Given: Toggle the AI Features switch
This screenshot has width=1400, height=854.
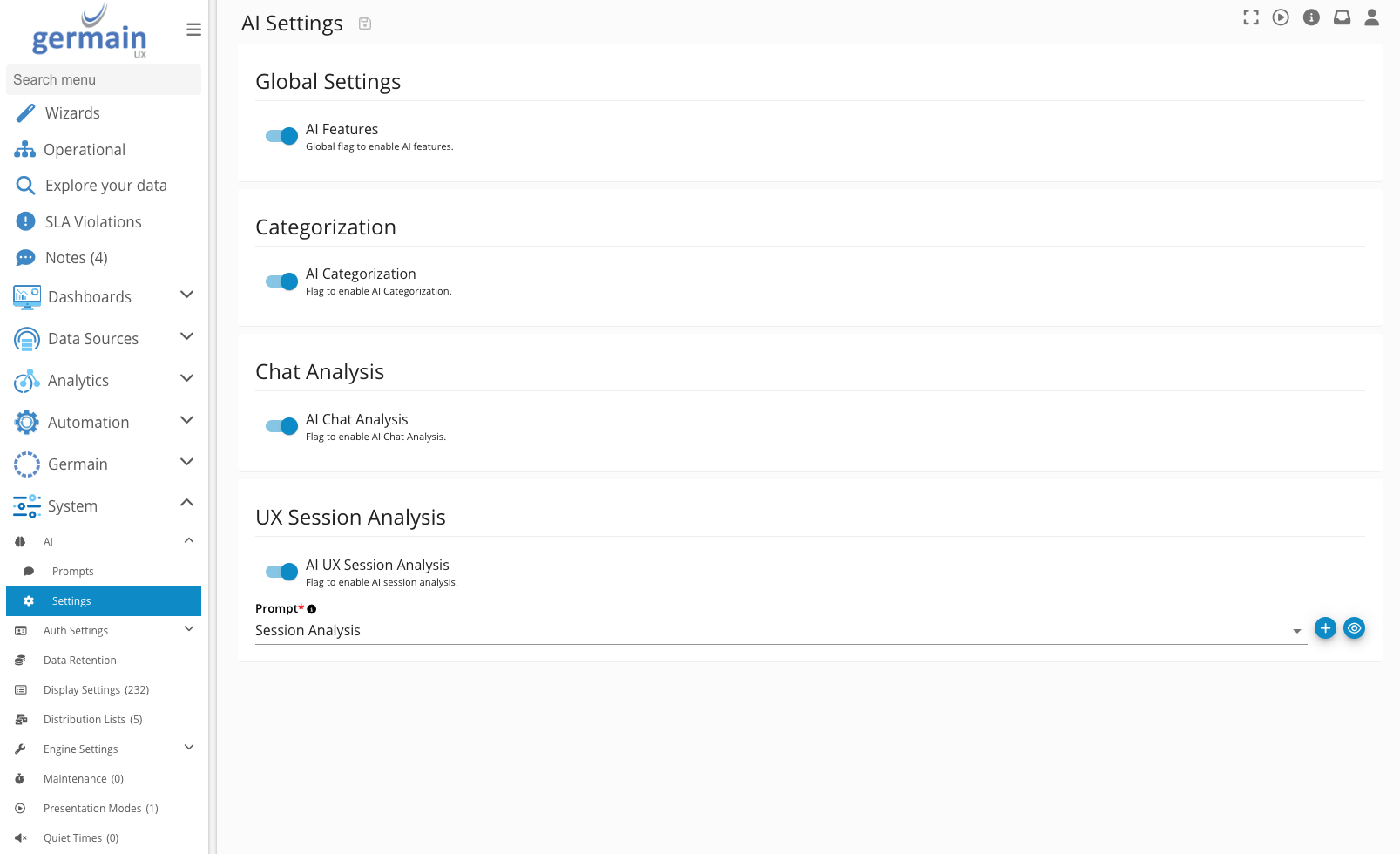Looking at the screenshot, I should [281, 136].
